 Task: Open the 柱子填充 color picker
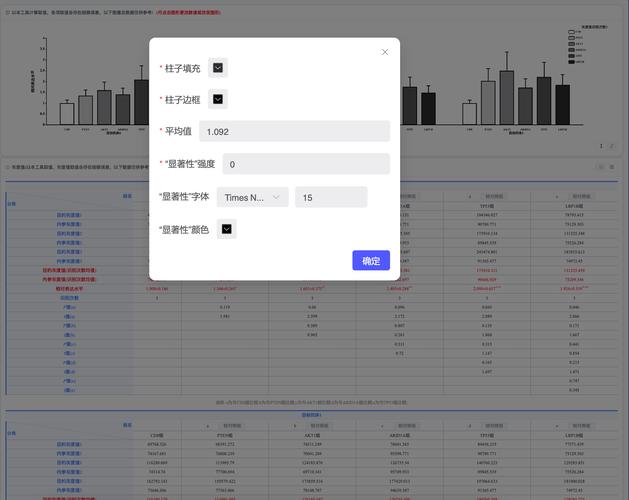coord(219,68)
